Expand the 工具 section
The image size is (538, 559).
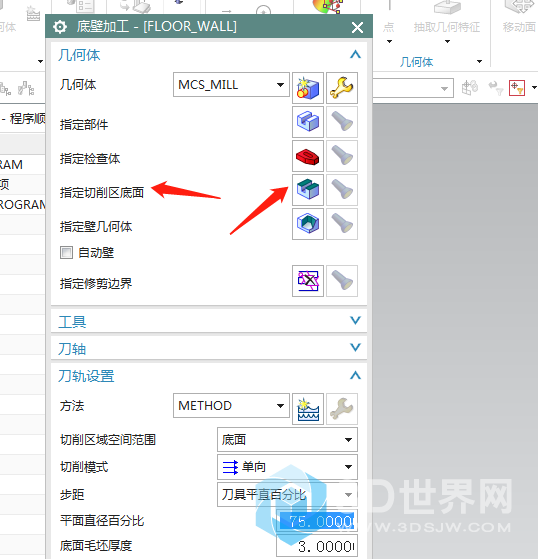[209, 321]
